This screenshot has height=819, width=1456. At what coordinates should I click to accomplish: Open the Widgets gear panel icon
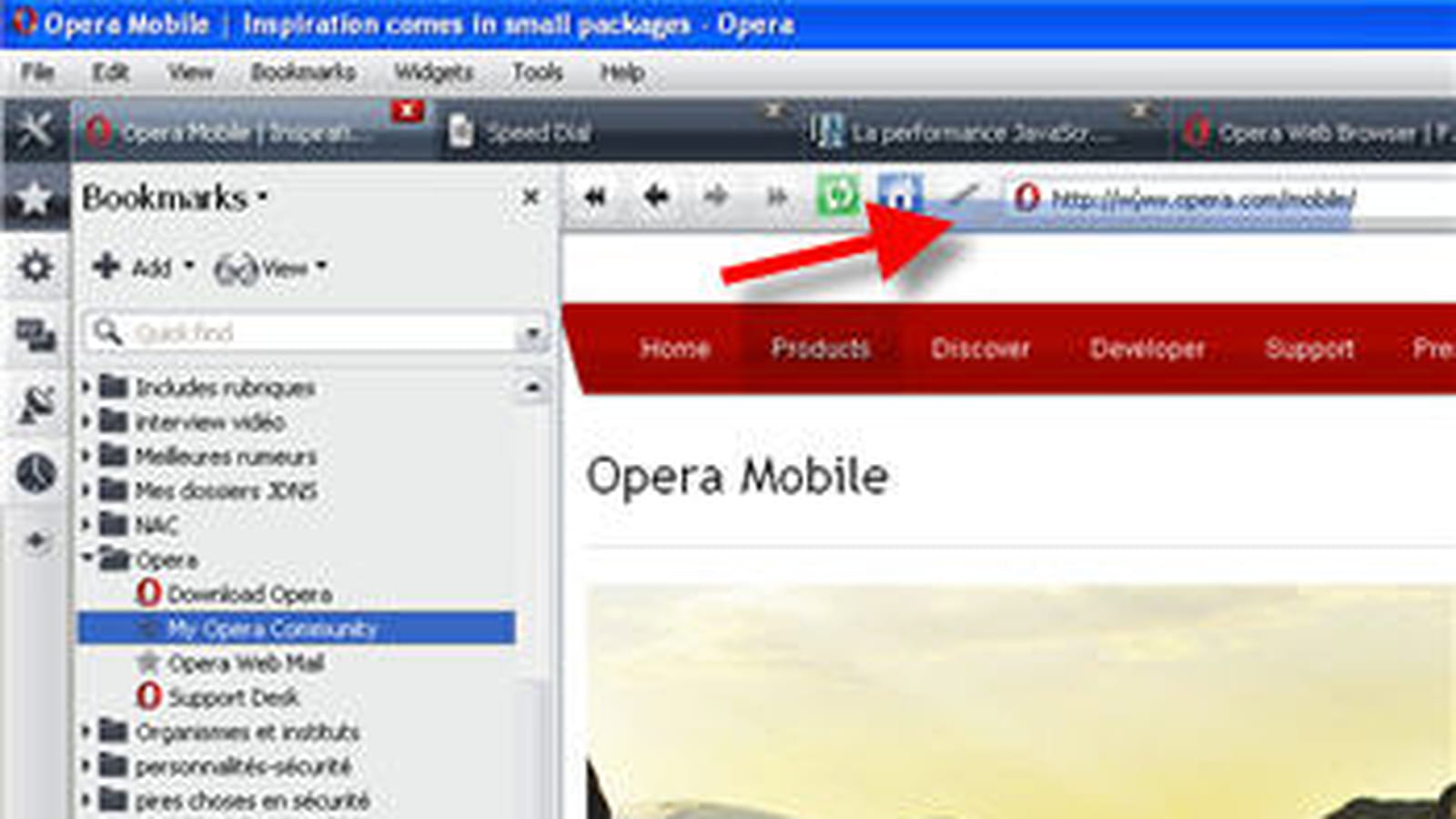pyautogui.click(x=35, y=268)
